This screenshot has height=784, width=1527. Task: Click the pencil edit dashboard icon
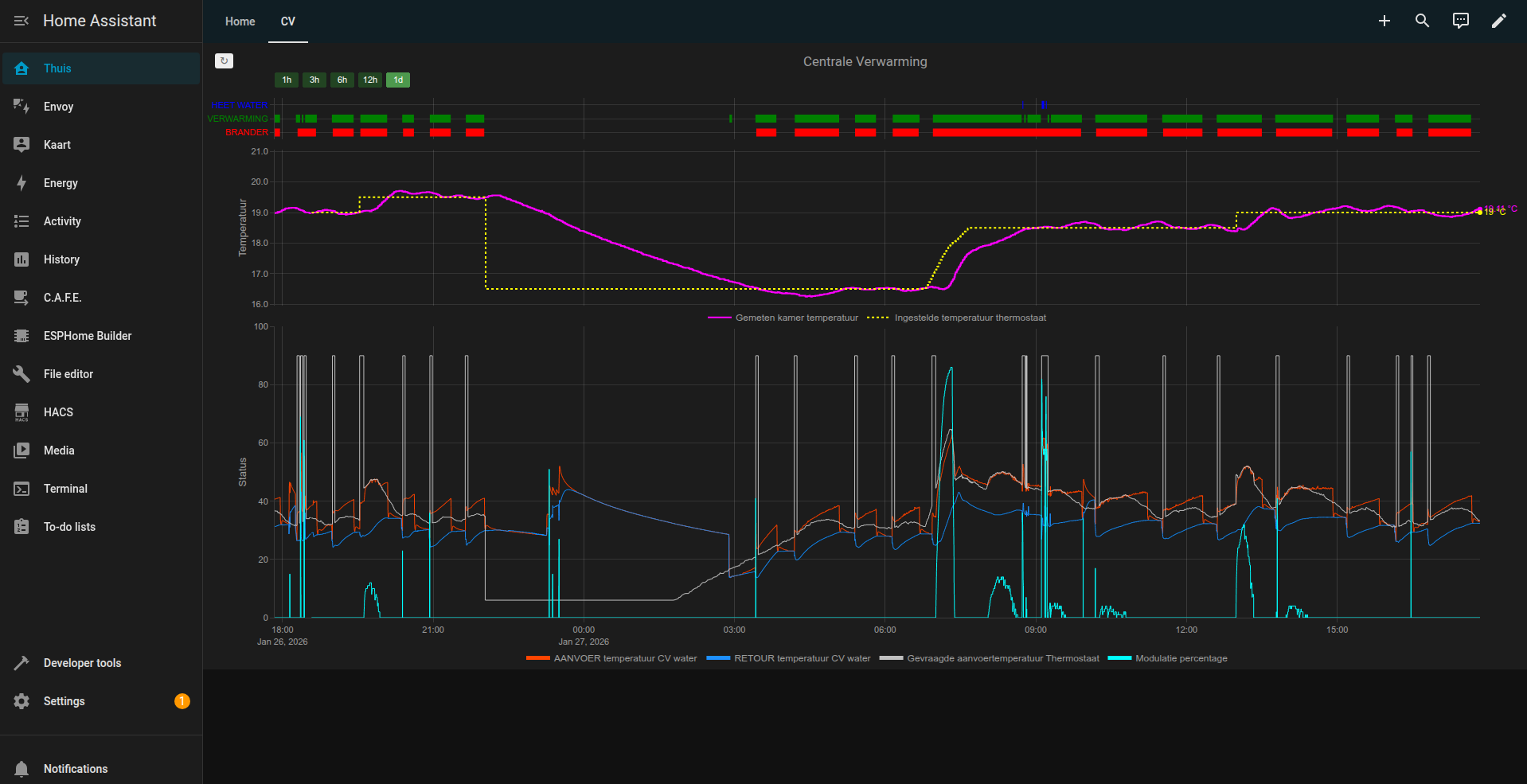pos(1498,21)
